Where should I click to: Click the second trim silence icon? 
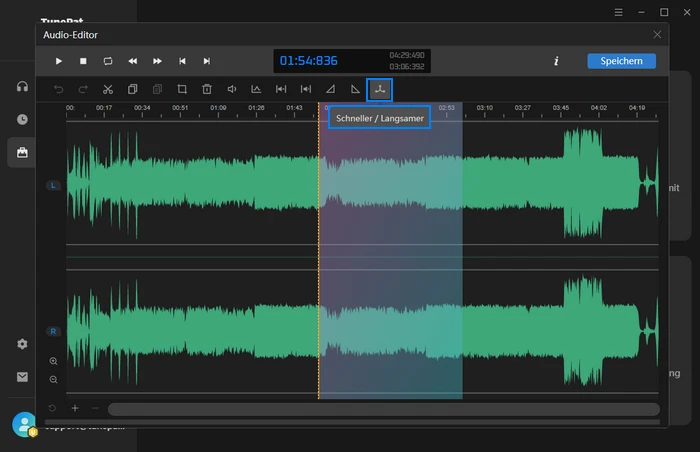pyautogui.click(x=306, y=89)
